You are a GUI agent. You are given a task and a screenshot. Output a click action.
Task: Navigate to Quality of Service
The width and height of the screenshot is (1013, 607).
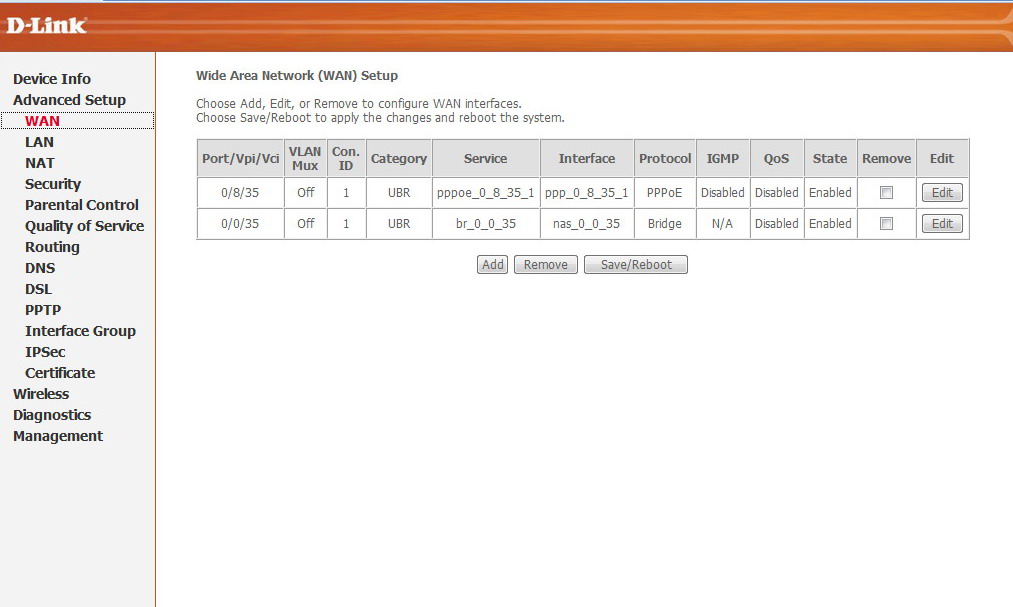(84, 226)
